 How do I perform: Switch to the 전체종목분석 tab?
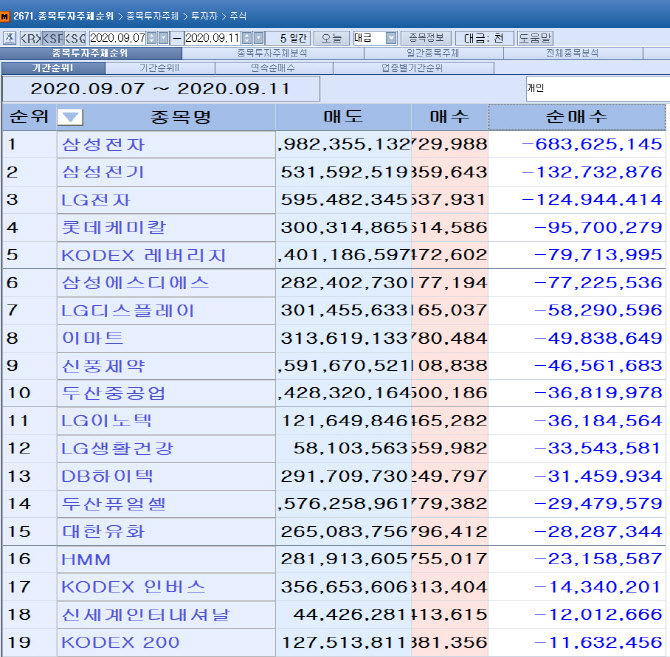coord(573,53)
